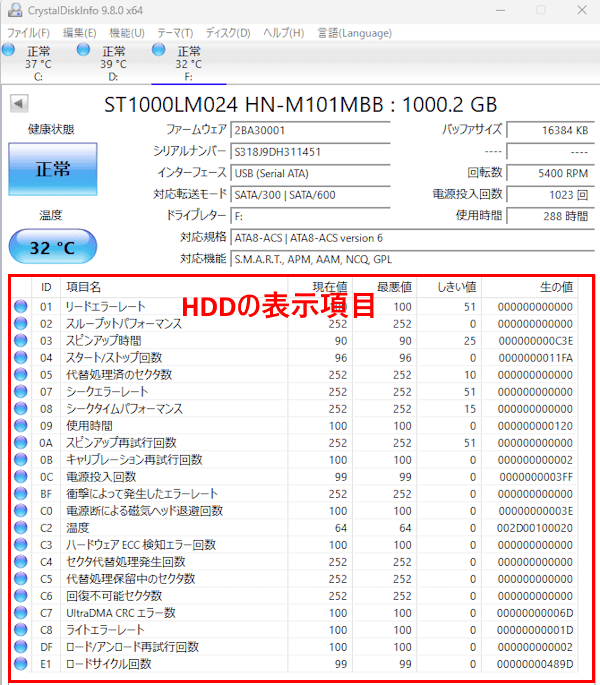600x685 pixels.
Task: Click the rotation rate value 5400 RPM
Action: [x=551, y=173]
